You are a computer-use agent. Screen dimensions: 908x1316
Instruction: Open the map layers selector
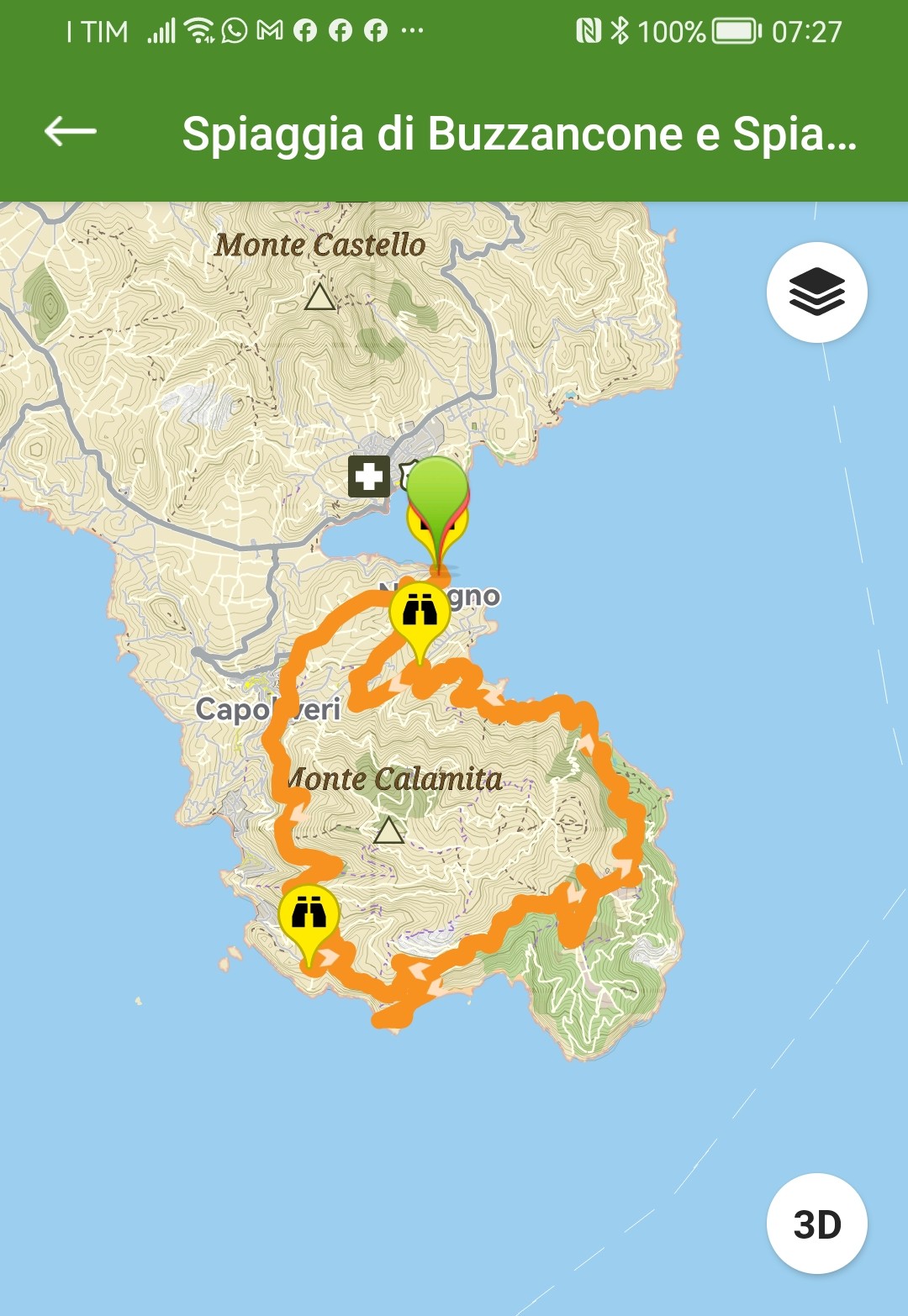(x=816, y=292)
